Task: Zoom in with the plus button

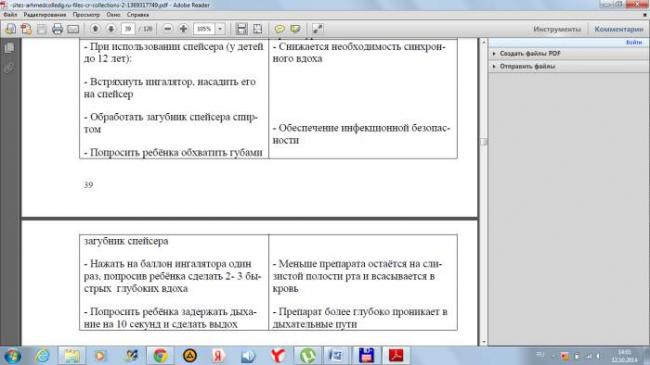Action: [x=183, y=29]
